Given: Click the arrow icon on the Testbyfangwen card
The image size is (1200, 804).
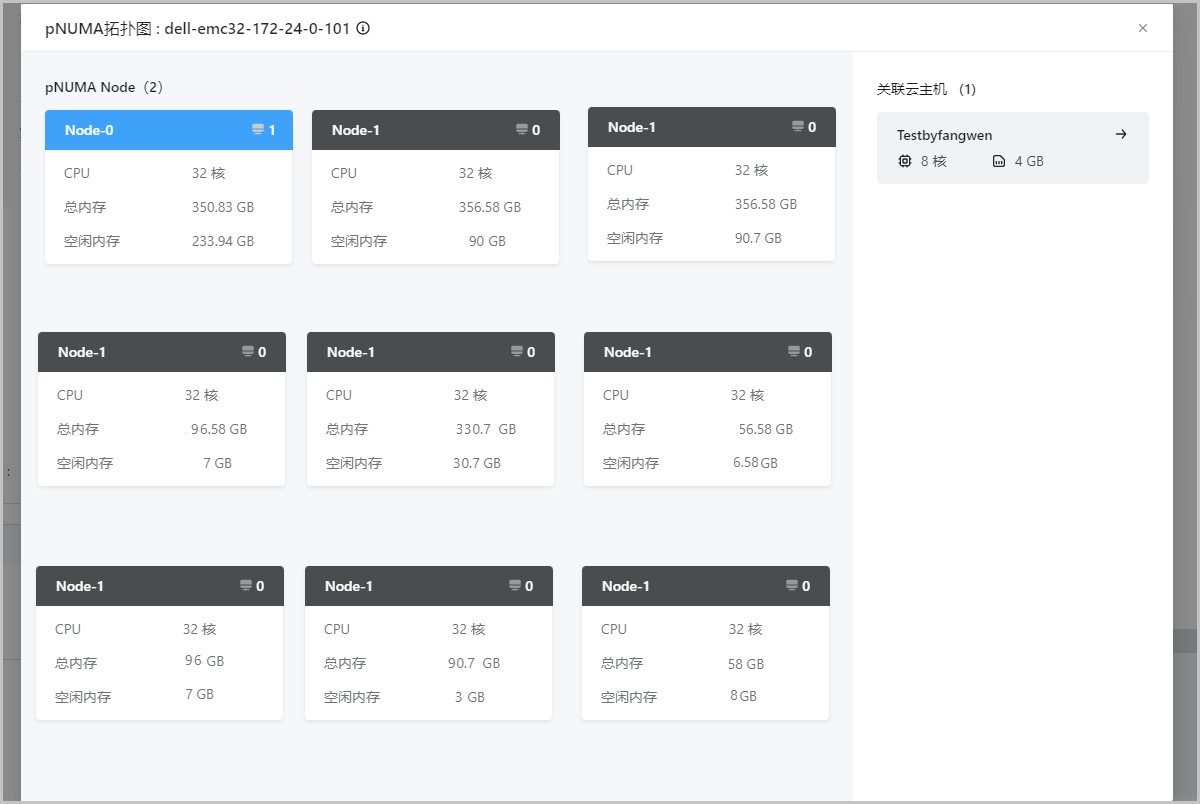Looking at the screenshot, I should tap(1121, 134).
